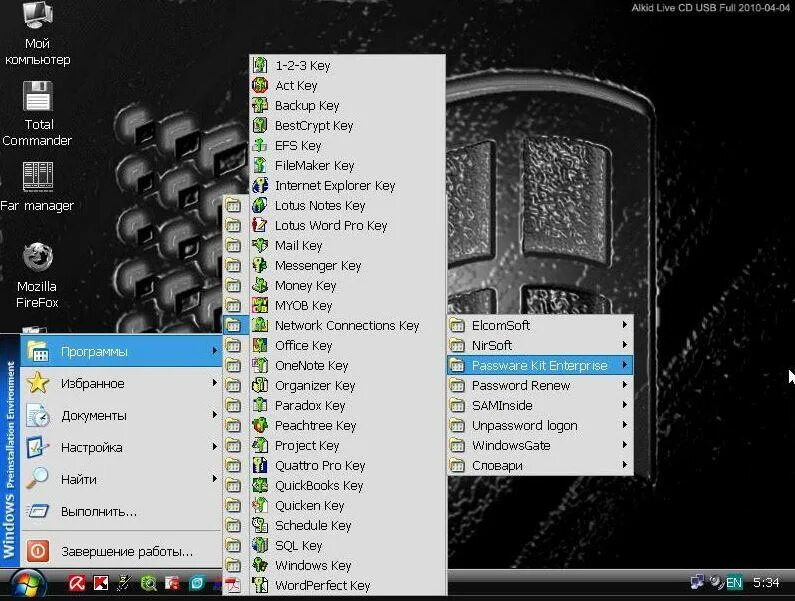The image size is (795, 601).
Task: Click the Backup Key icon
Action: pos(260,105)
